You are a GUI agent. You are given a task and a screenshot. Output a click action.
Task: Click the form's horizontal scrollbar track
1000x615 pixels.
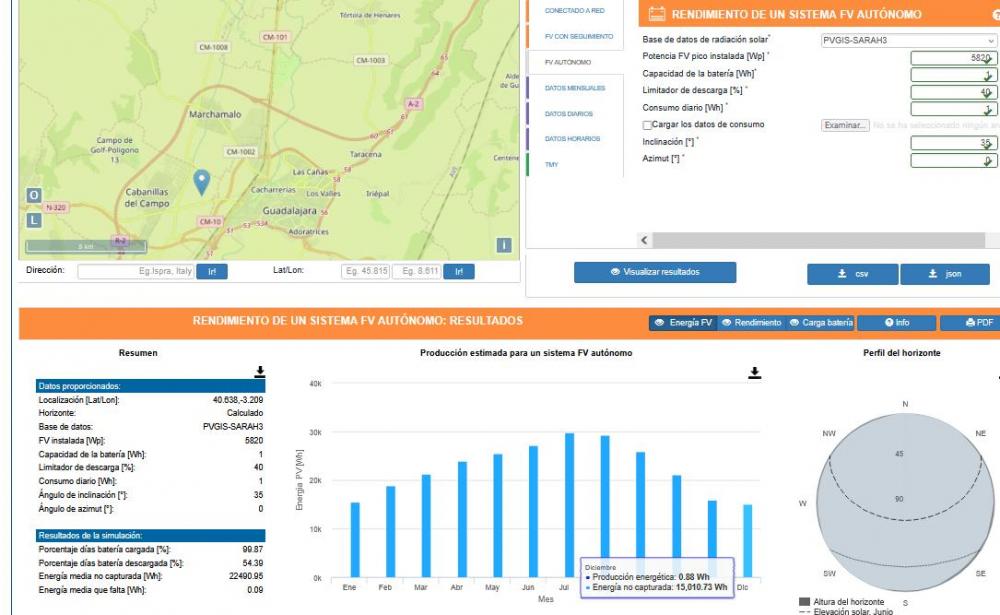click(x=818, y=240)
